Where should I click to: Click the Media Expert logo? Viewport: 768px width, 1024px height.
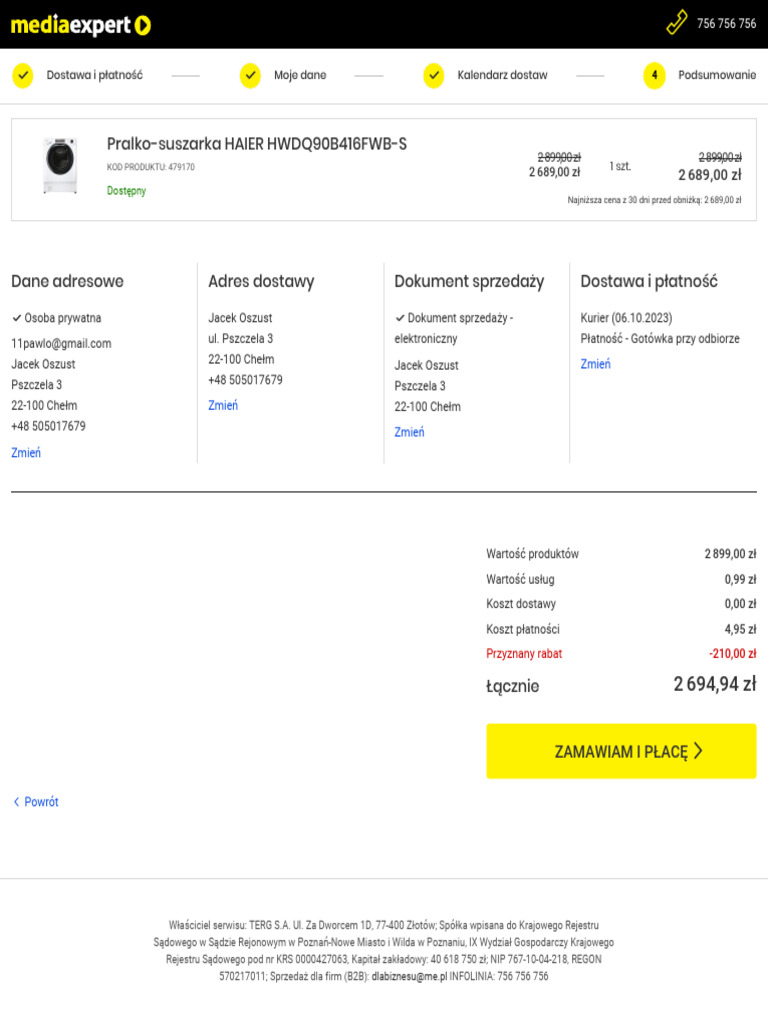click(x=80, y=25)
